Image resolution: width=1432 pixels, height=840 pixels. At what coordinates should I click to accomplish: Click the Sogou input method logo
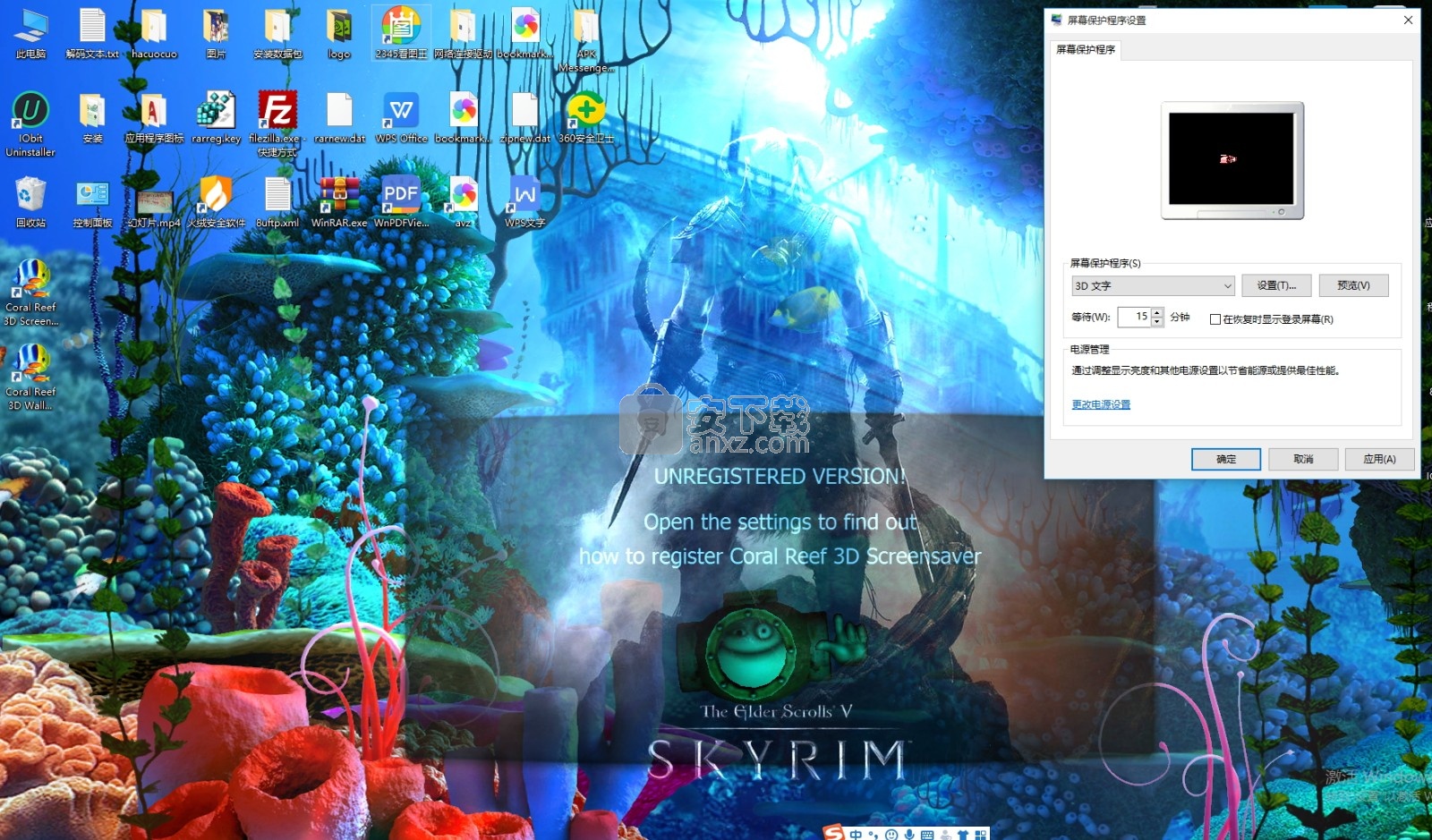834,834
